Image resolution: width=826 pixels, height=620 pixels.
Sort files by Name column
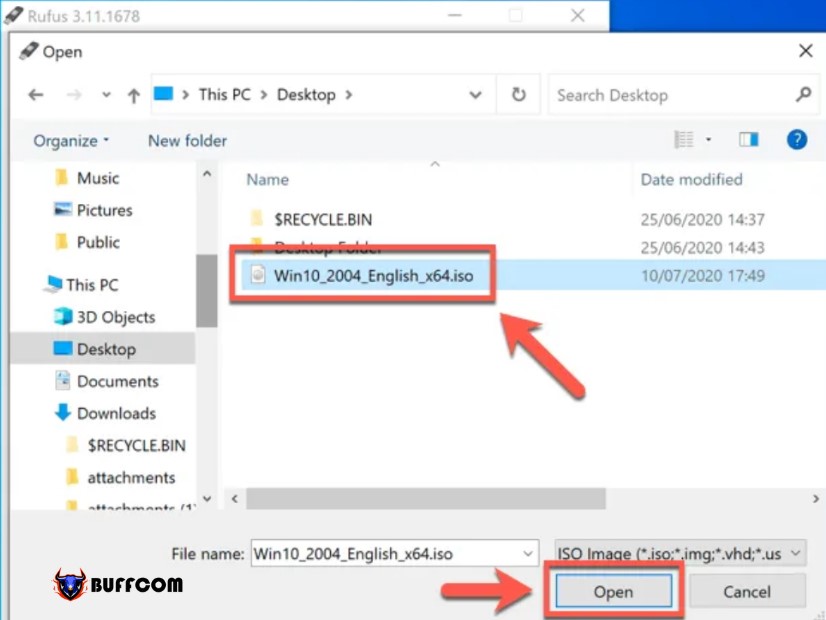coord(268,180)
